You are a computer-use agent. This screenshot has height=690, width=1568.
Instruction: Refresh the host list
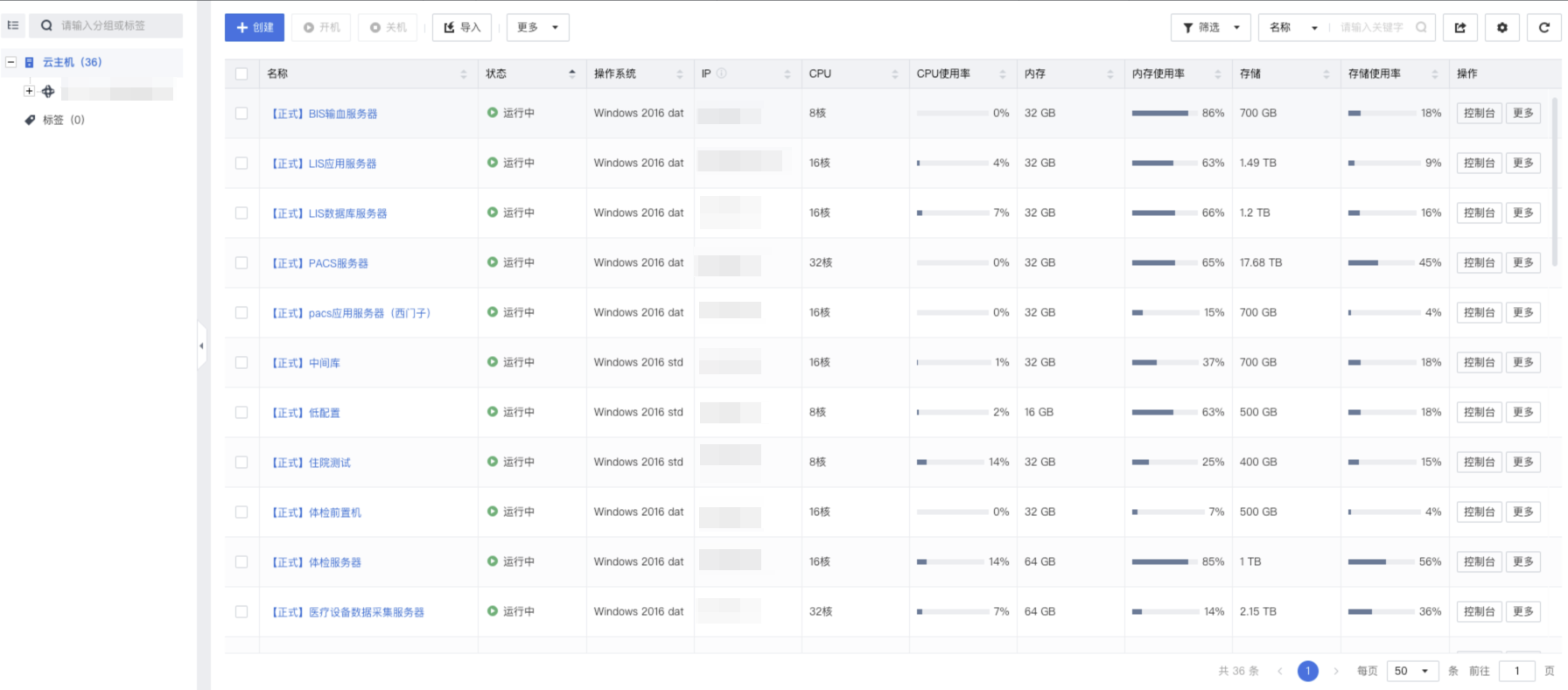point(1544,27)
